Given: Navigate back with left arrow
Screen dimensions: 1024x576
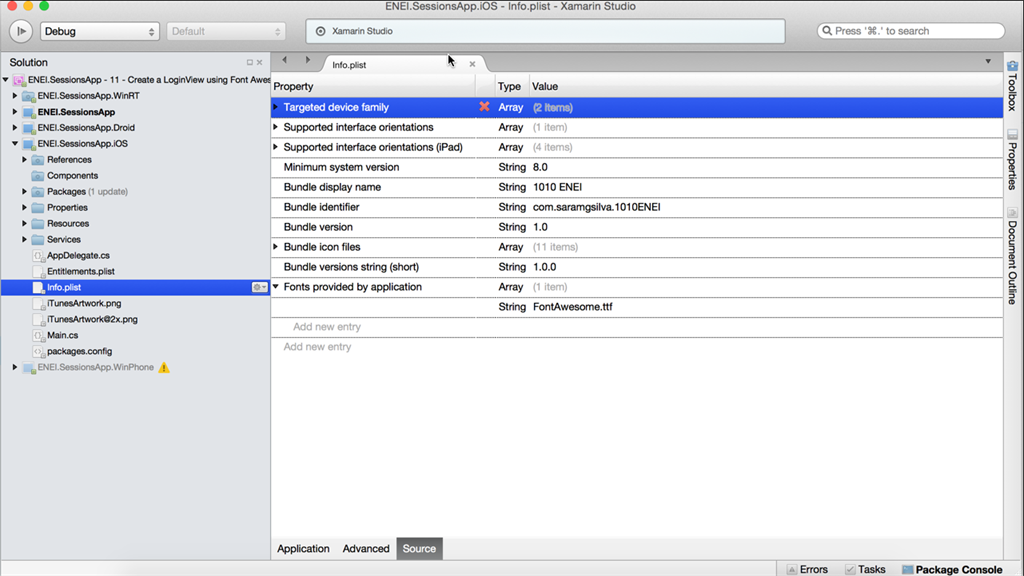Looking at the screenshot, I should pos(284,60).
